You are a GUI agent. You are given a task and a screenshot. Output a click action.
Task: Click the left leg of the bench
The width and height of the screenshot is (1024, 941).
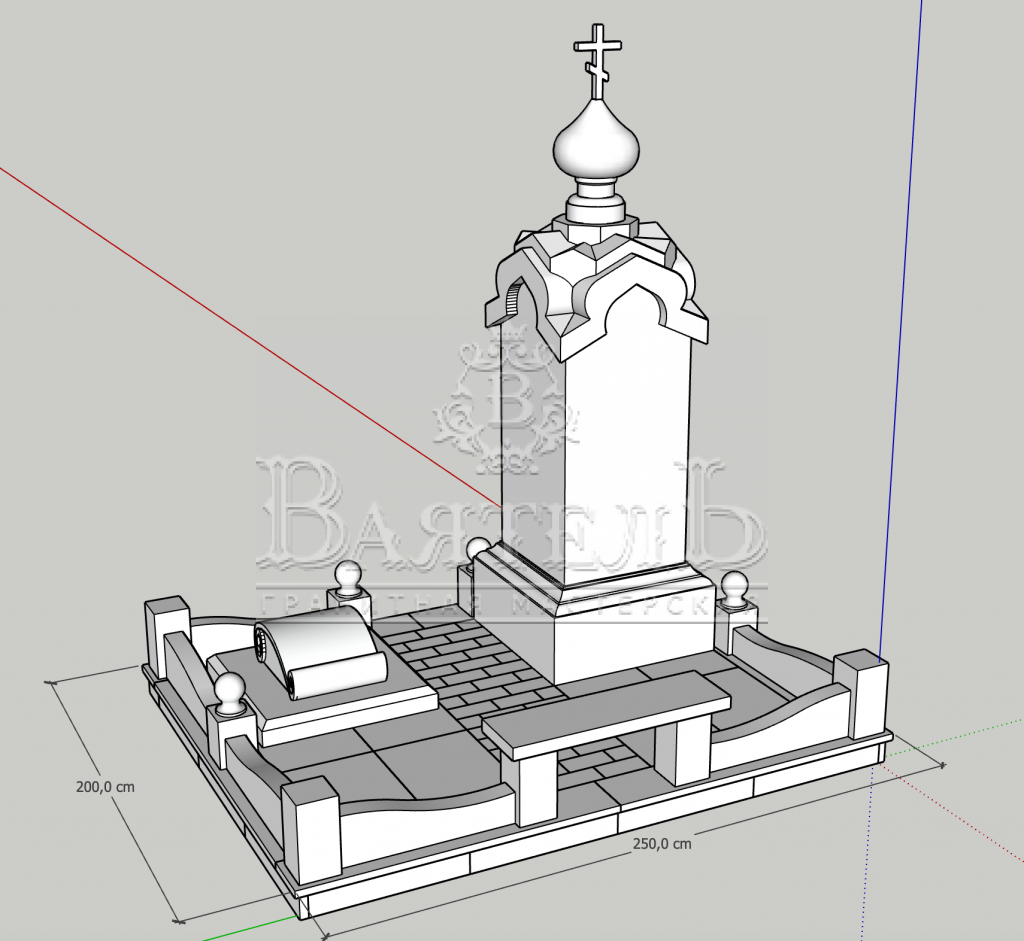(536, 788)
